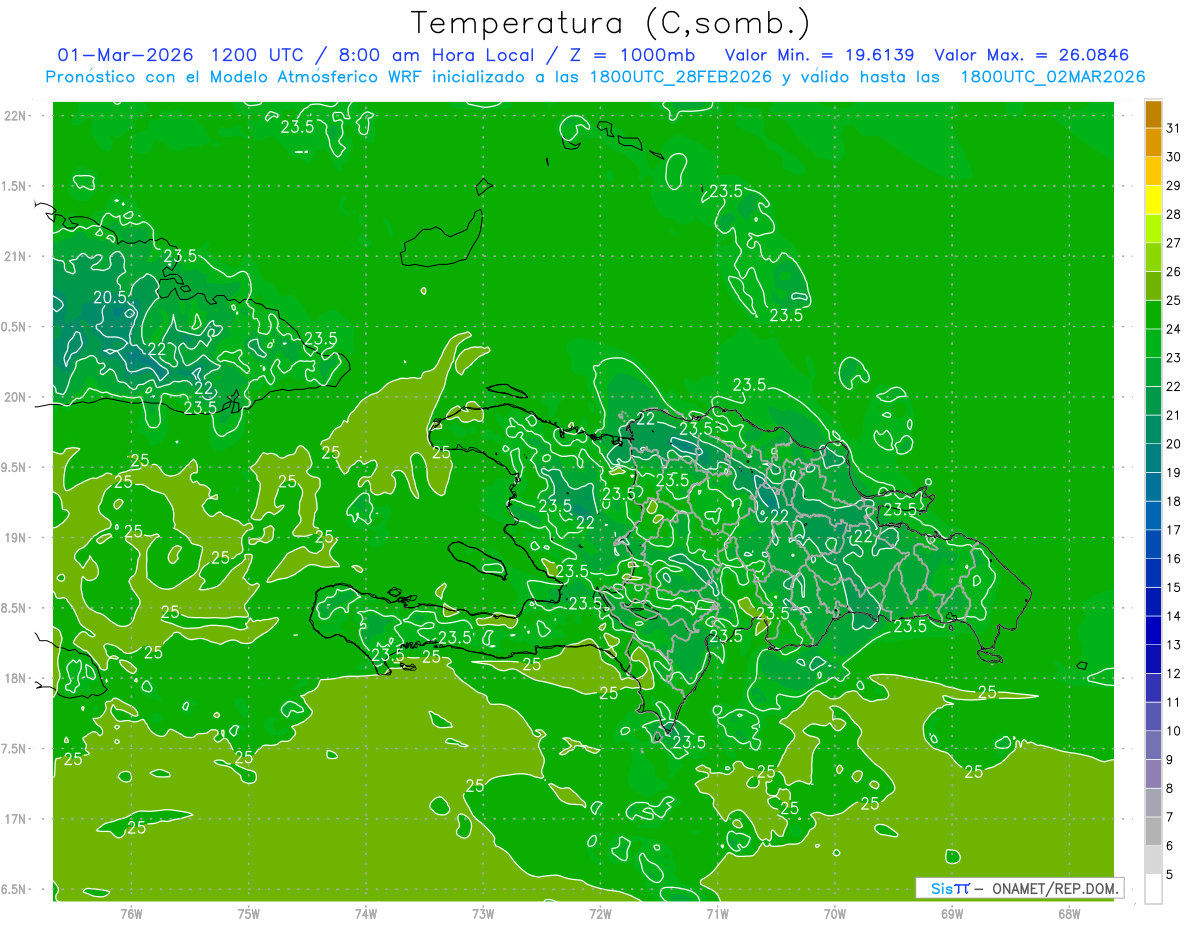This screenshot has width=1200, height=927.
Task: Click the title Temperatura (C,somb.)
Action: pyautogui.click(x=611, y=22)
